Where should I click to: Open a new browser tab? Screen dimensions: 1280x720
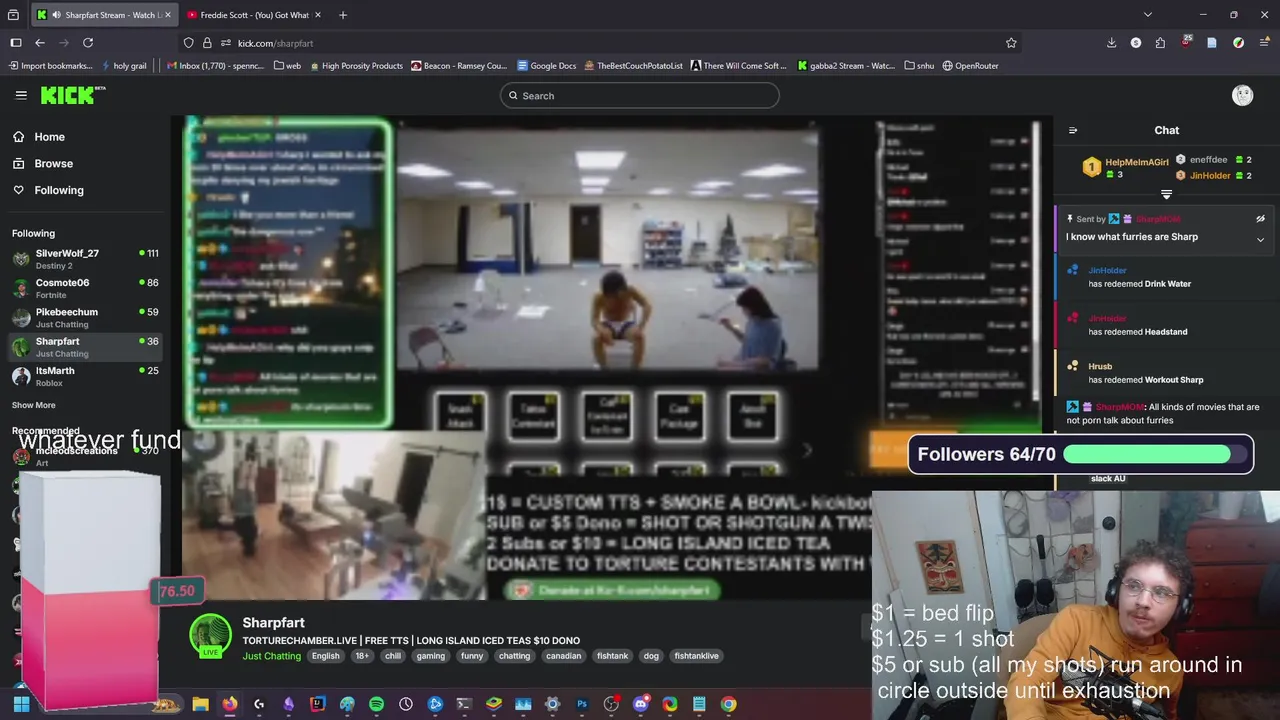[342, 15]
